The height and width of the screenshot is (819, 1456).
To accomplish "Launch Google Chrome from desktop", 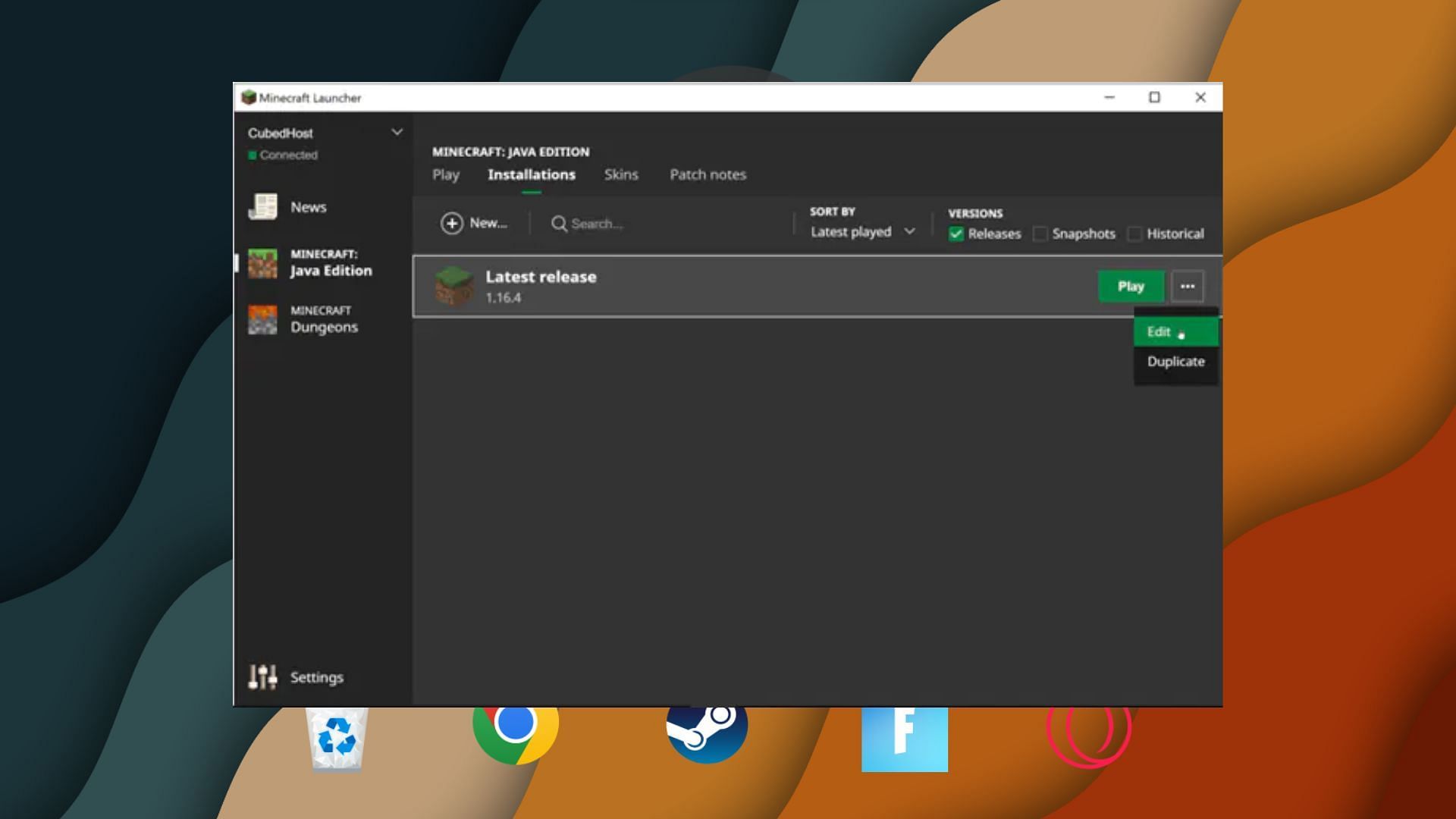I will (516, 734).
